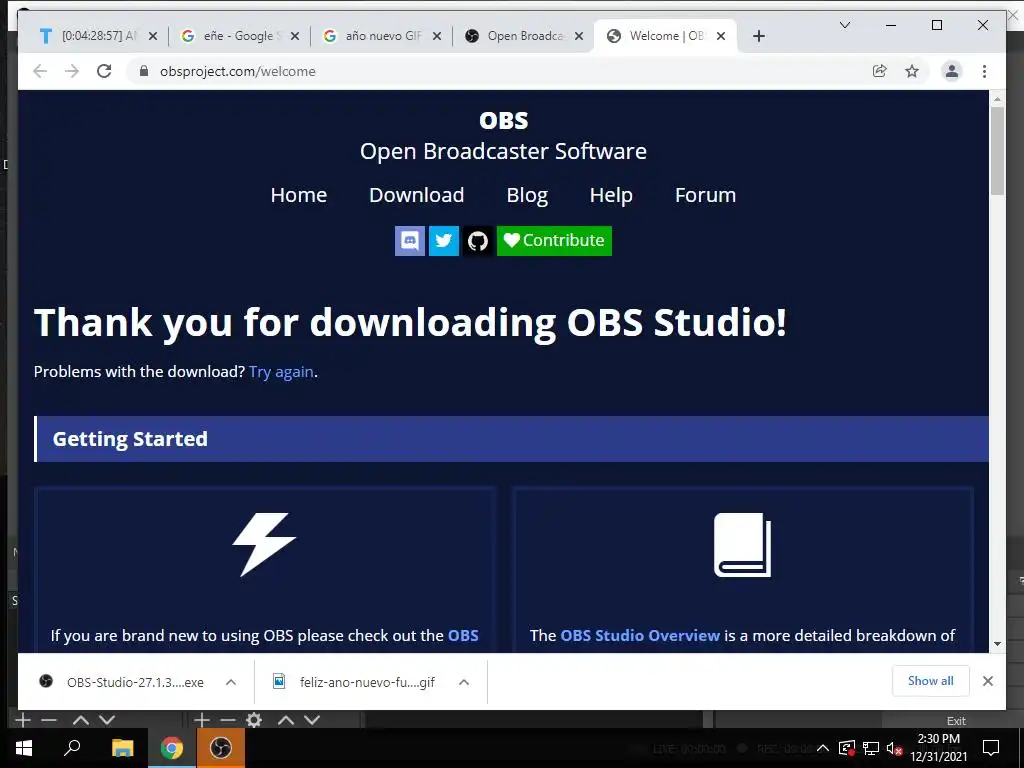
Task: Bookmark this page with the star icon
Action: pyautogui.click(x=912, y=71)
